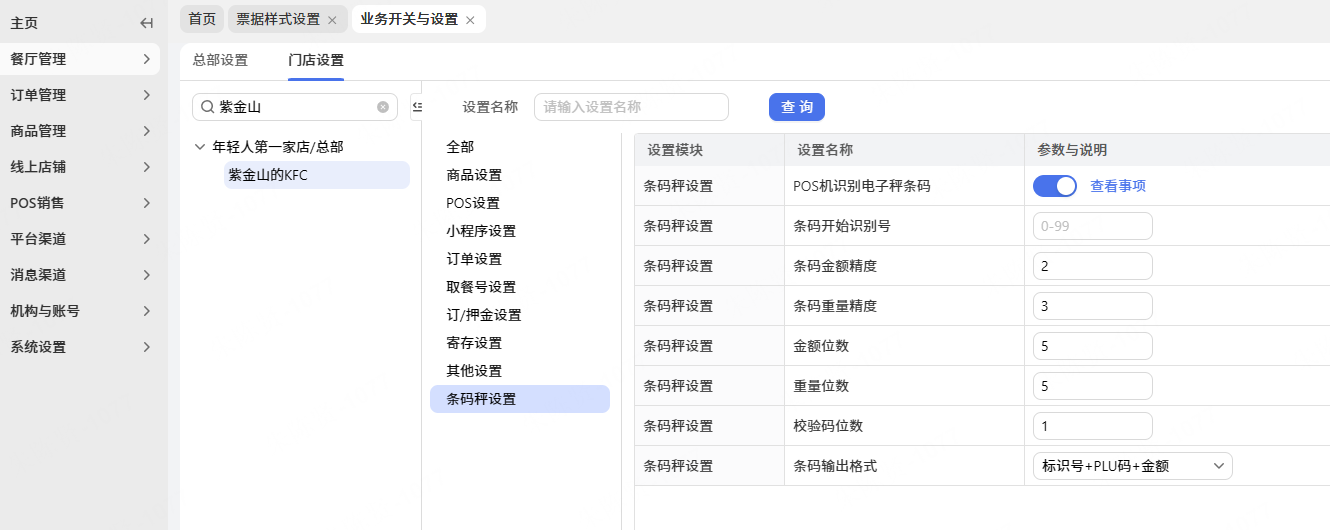Close the 票据样式设置 tab

pyautogui.click(x=332, y=20)
